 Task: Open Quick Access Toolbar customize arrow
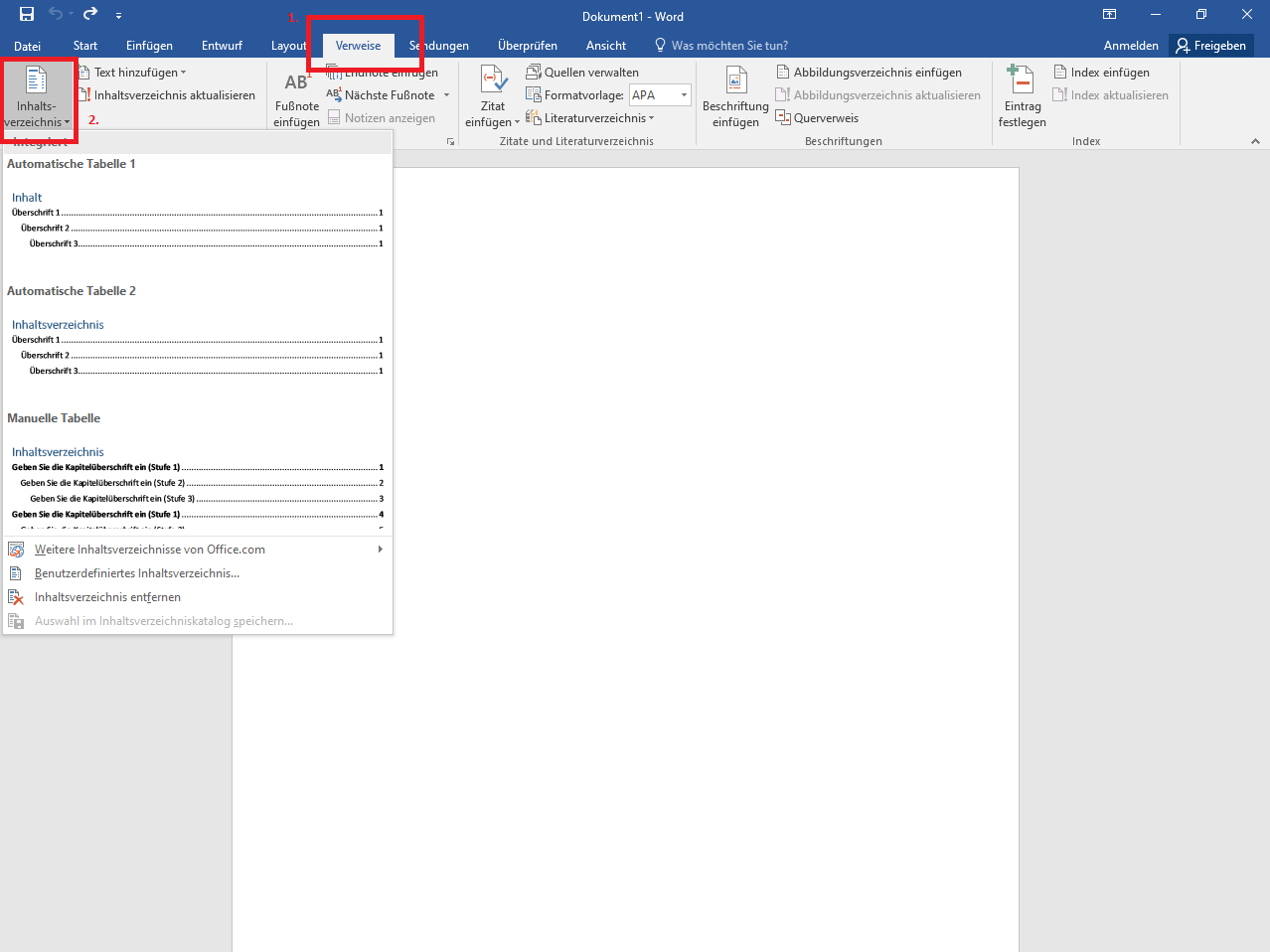[118, 15]
